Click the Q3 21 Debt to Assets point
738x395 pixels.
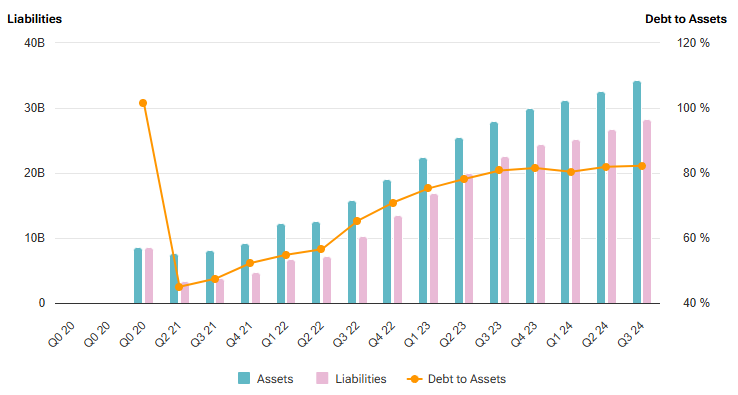pos(215,279)
